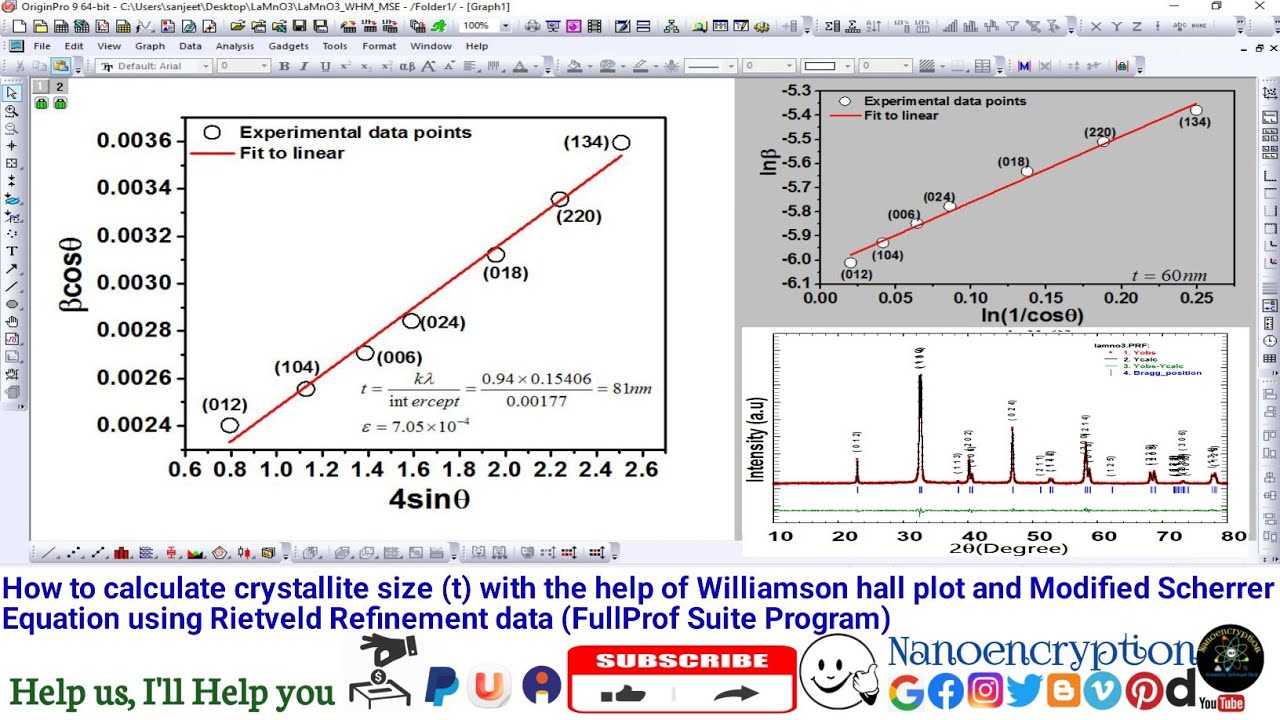Image resolution: width=1280 pixels, height=720 pixels.
Task: Click the column bar plot icon in bottom toolbar
Action: (x=121, y=552)
